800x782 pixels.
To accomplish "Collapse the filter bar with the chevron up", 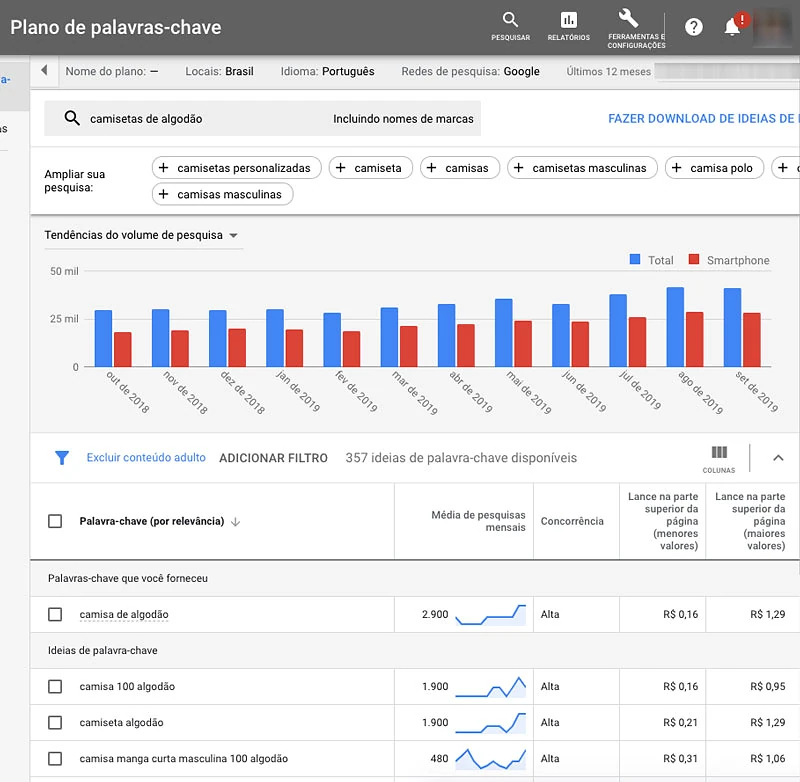I will tap(778, 458).
